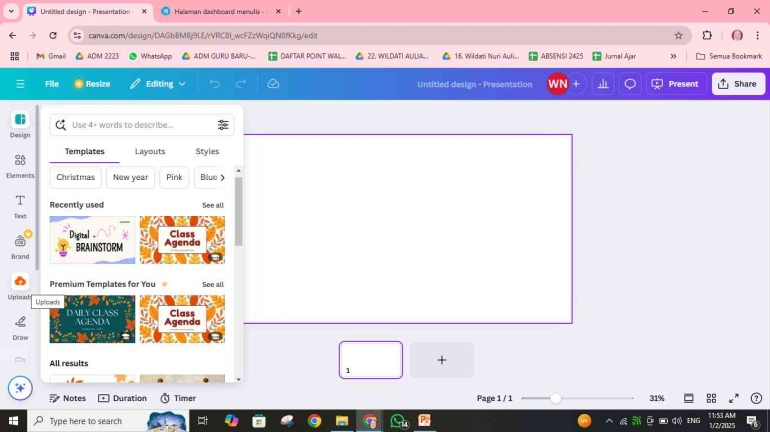Open the Elements panel in sidebar
This screenshot has width=770, height=432.
pos(20,165)
